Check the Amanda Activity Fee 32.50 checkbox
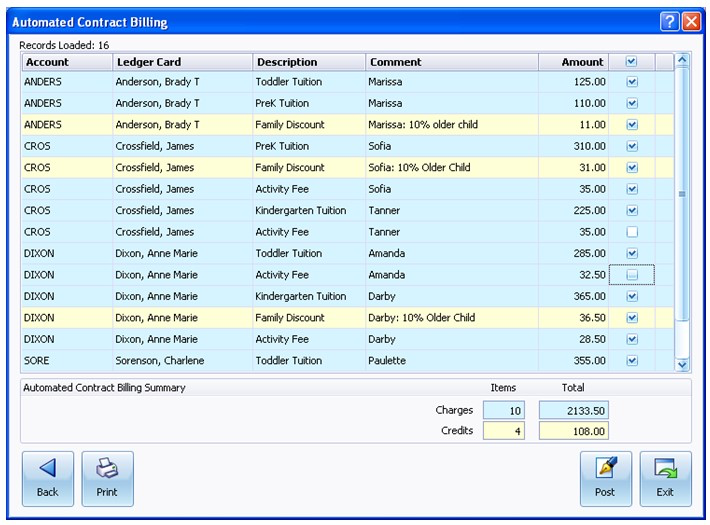 632,275
